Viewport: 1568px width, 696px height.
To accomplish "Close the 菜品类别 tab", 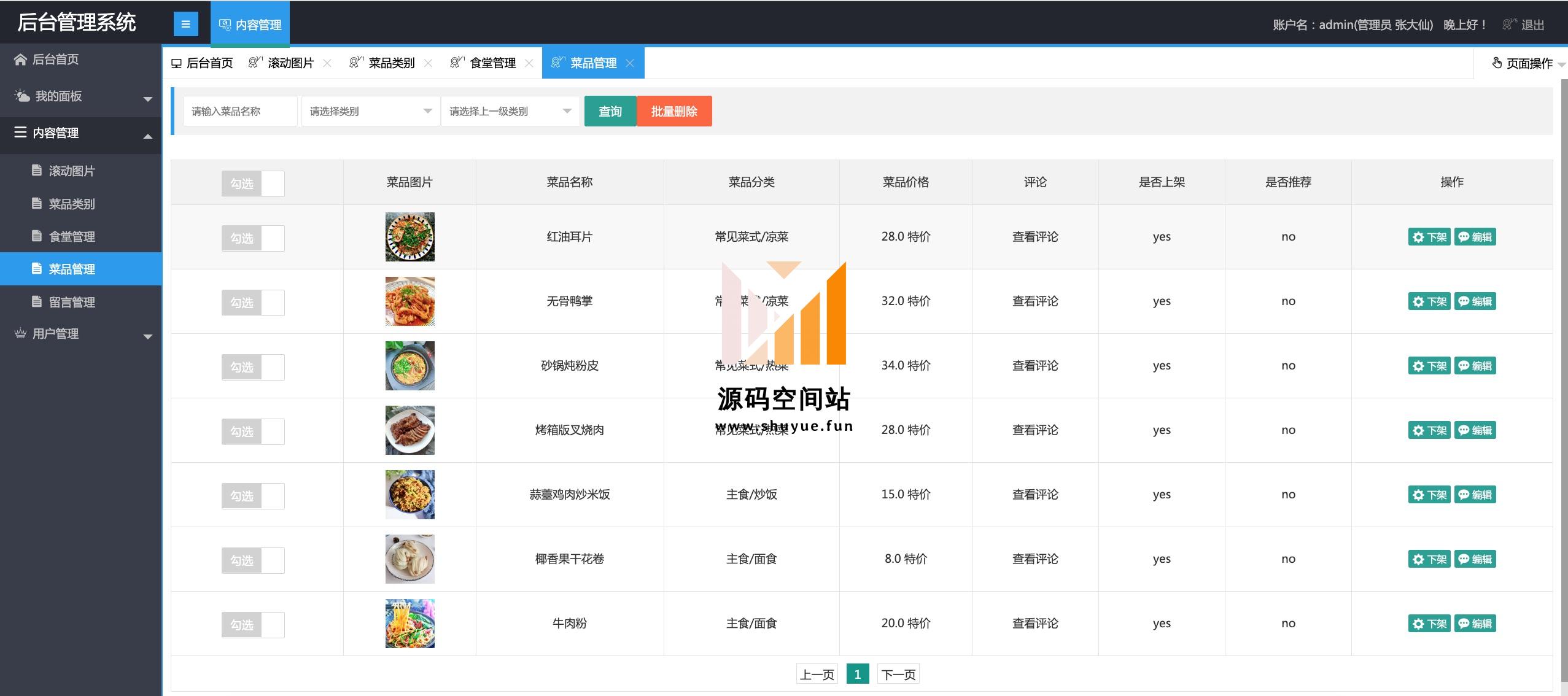I will click(x=428, y=63).
